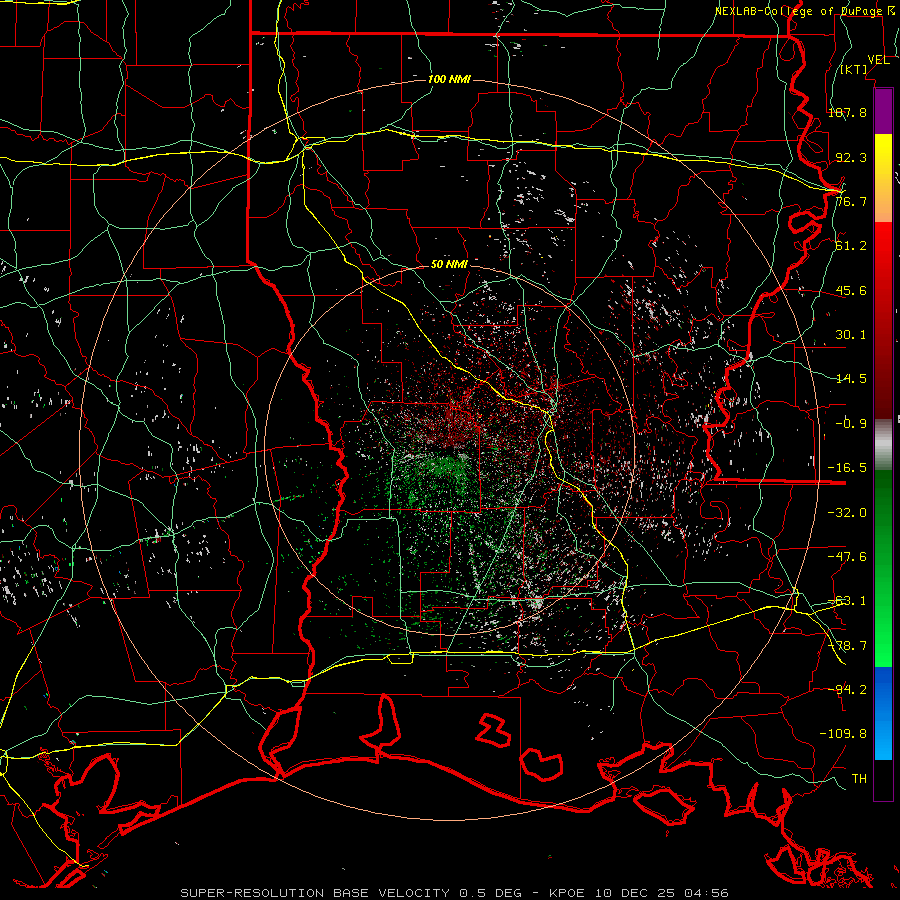Click the 50 NMI range ring label
This screenshot has height=900, width=900.
click(449, 264)
